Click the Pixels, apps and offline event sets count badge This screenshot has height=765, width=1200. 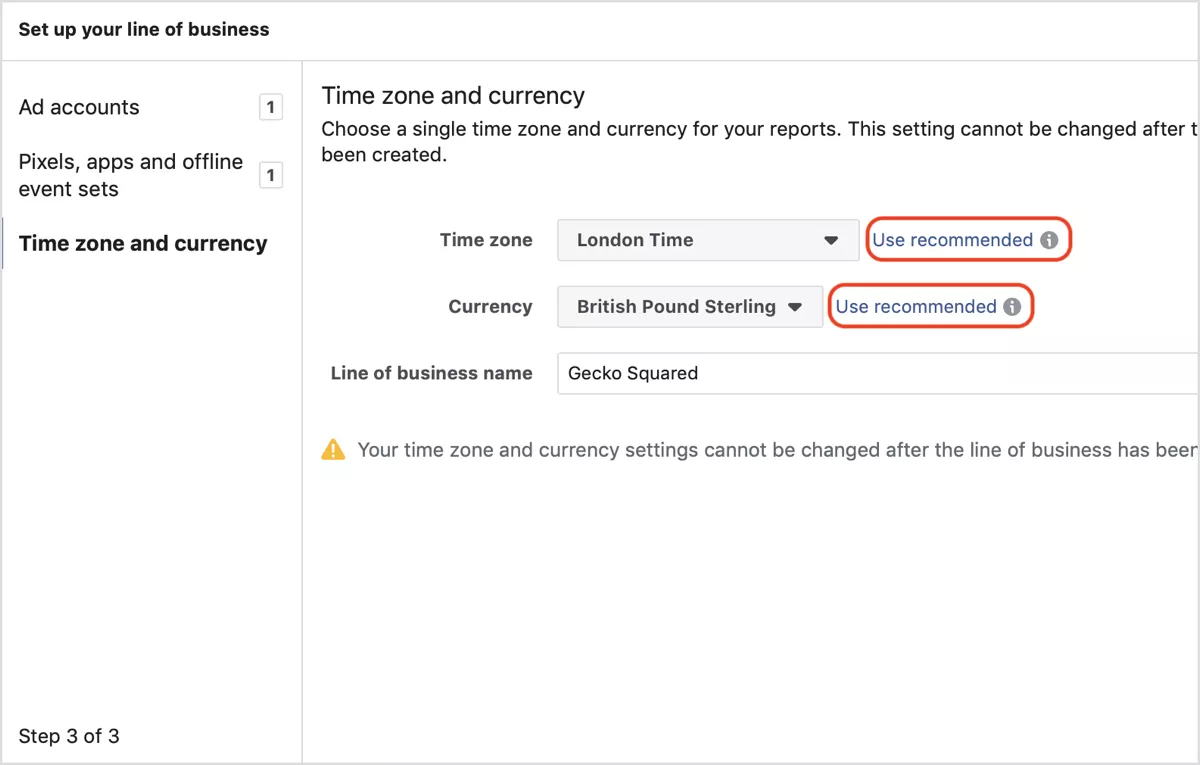[270, 176]
